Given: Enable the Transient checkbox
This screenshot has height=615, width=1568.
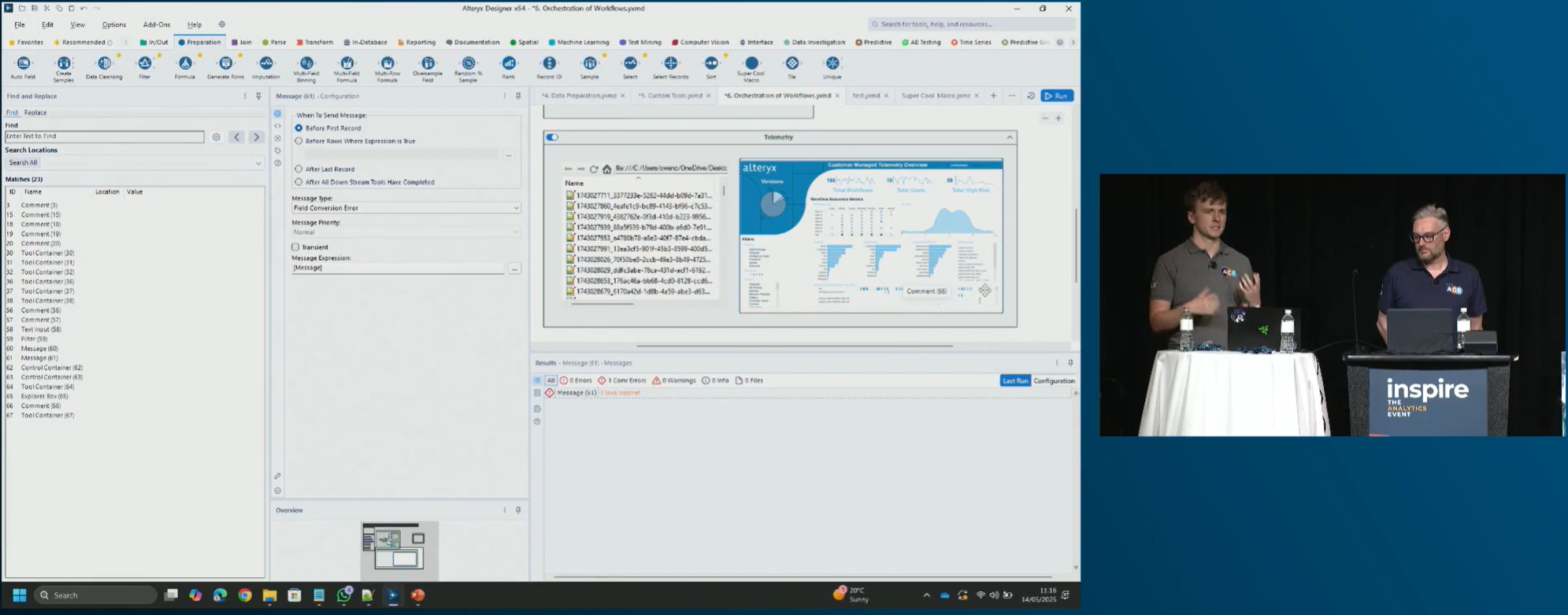Looking at the screenshot, I should point(295,247).
